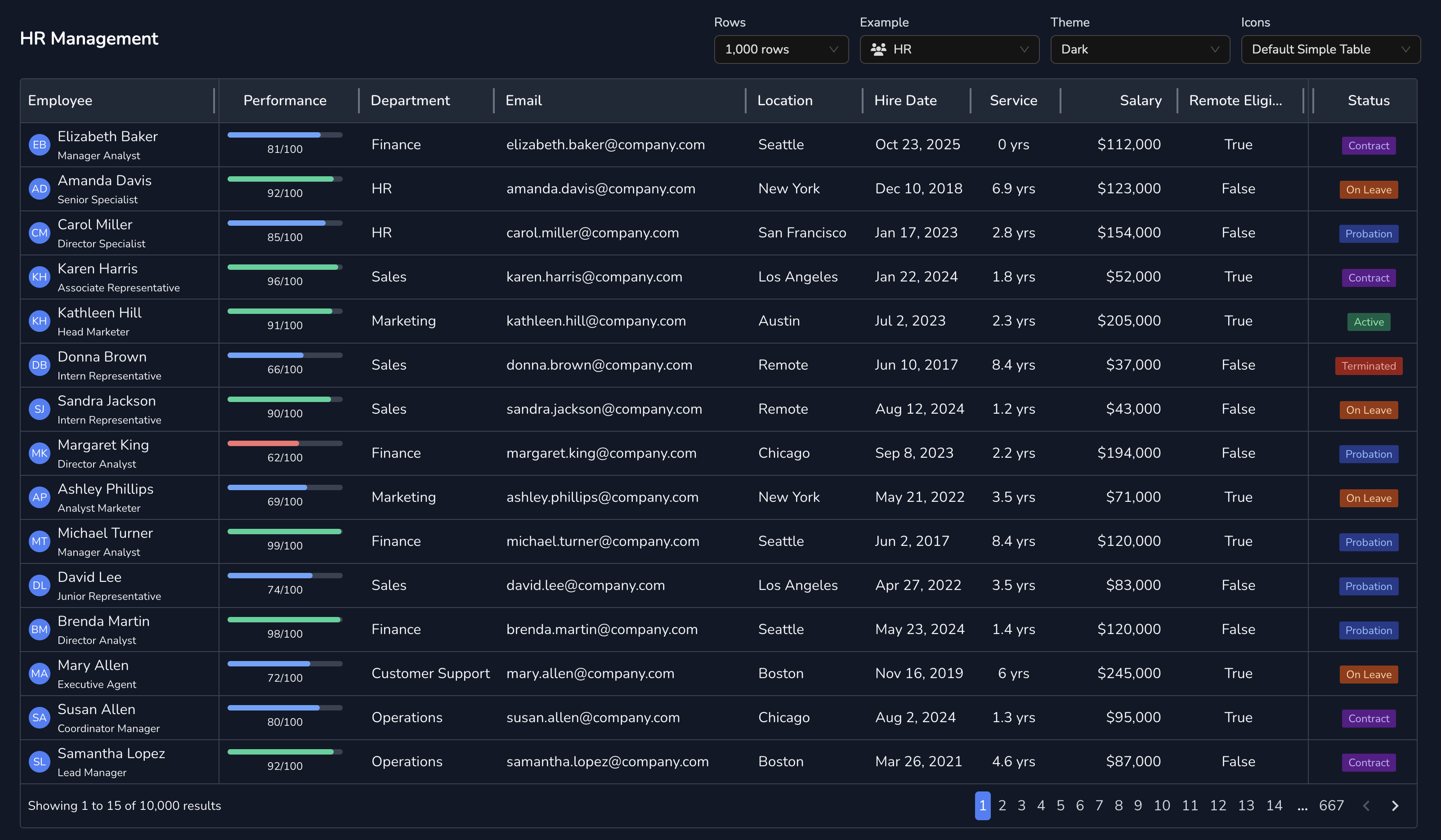Image resolution: width=1441 pixels, height=840 pixels.
Task: Click David Lee's DL avatar
Action: coord(40,585)
